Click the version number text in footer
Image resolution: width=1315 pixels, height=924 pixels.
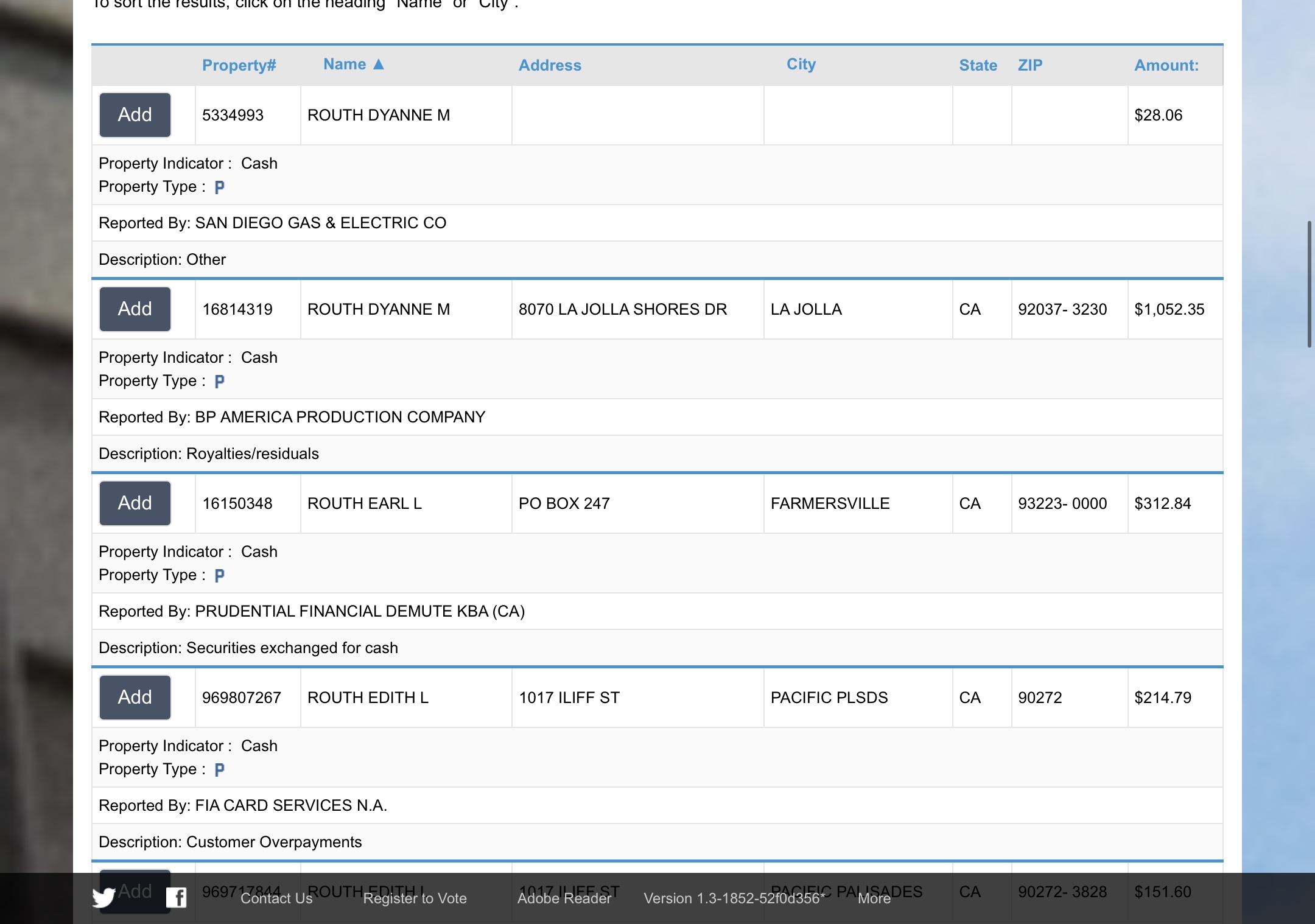tap(734, 898)
